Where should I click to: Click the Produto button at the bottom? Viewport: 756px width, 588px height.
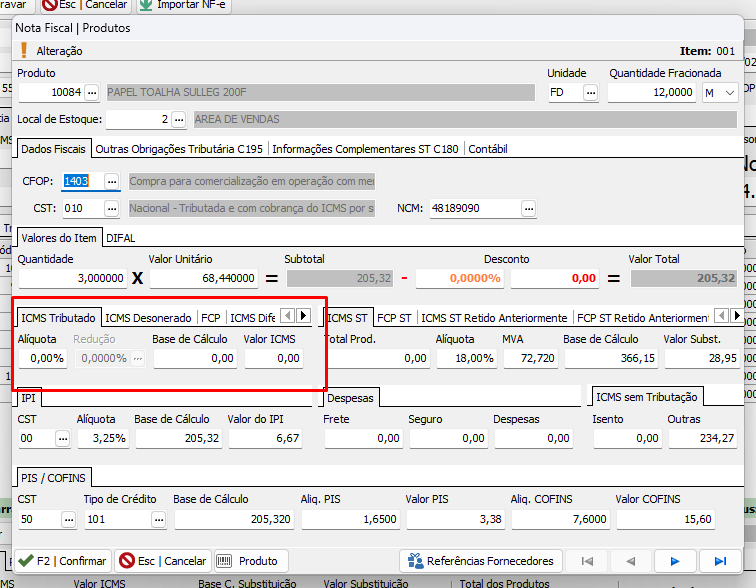click(x=249, y=561)
